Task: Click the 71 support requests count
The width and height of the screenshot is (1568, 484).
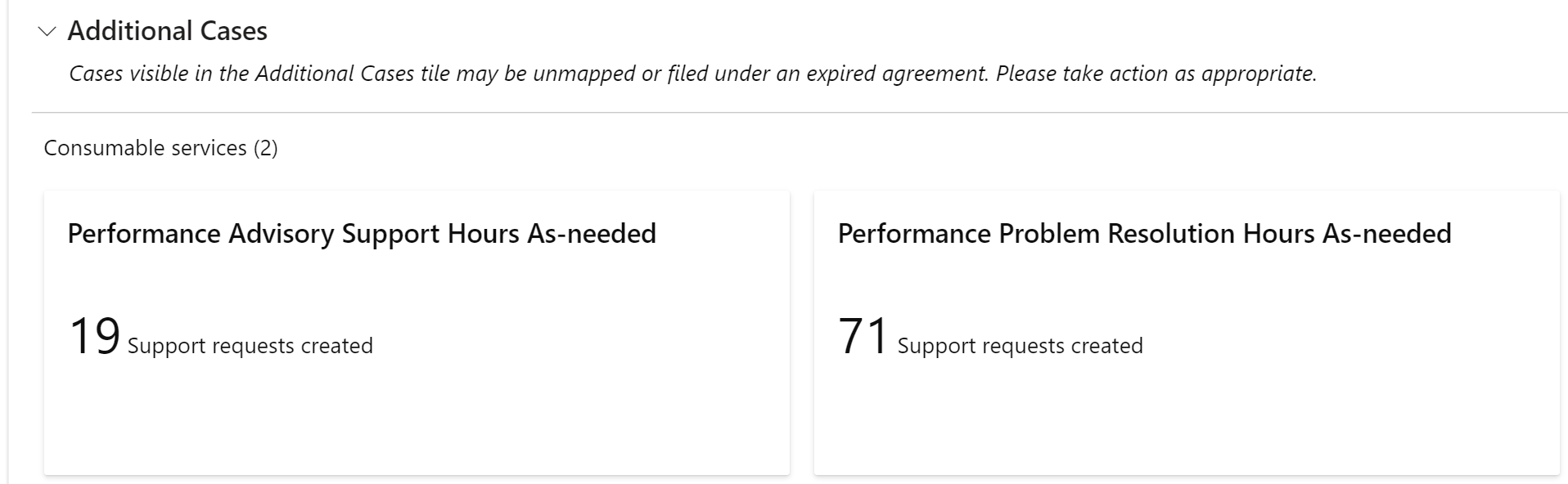Action: [x=863, y=336]
